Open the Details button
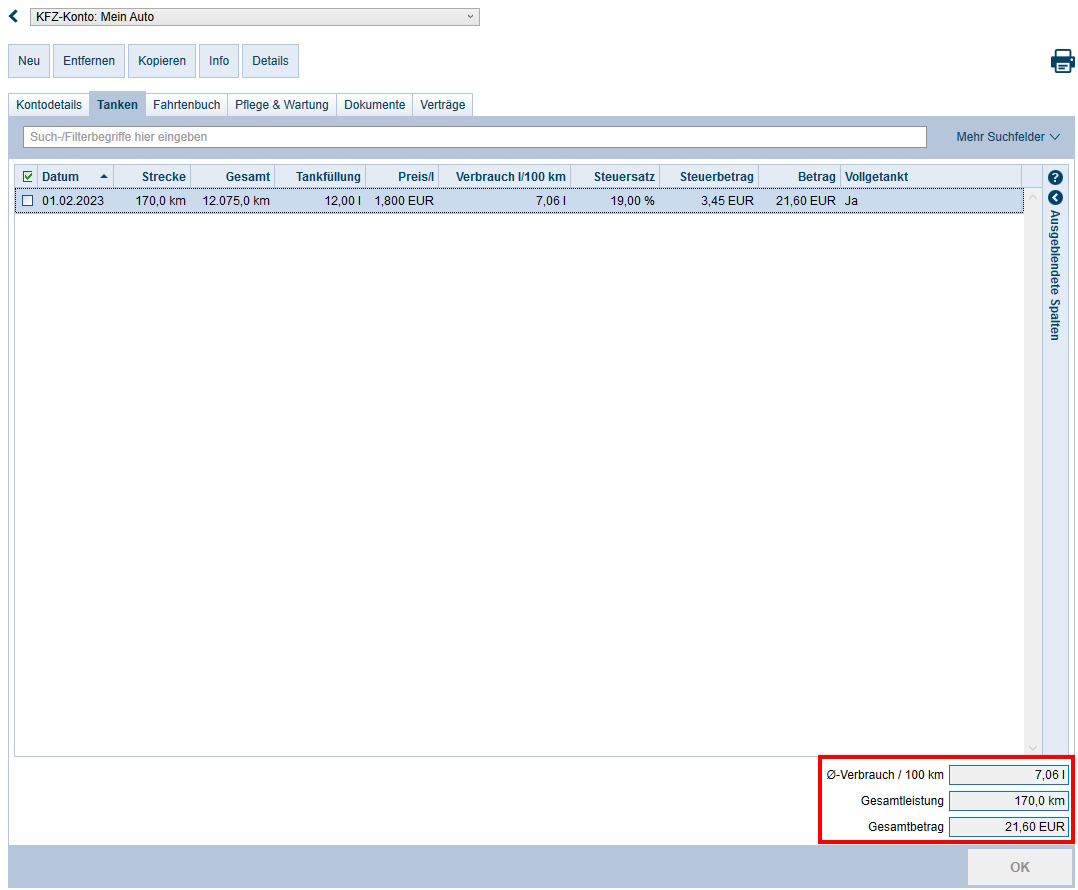1078x890 pixels. [270, 60]
